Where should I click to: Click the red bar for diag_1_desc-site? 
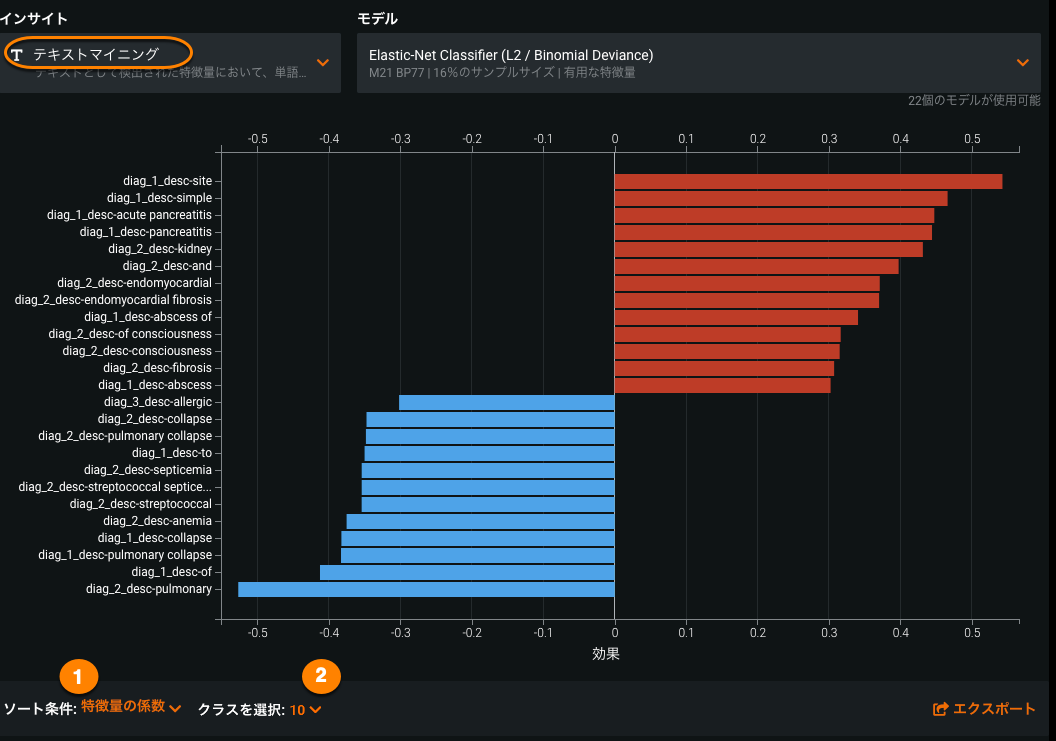[x=807, y=181]
